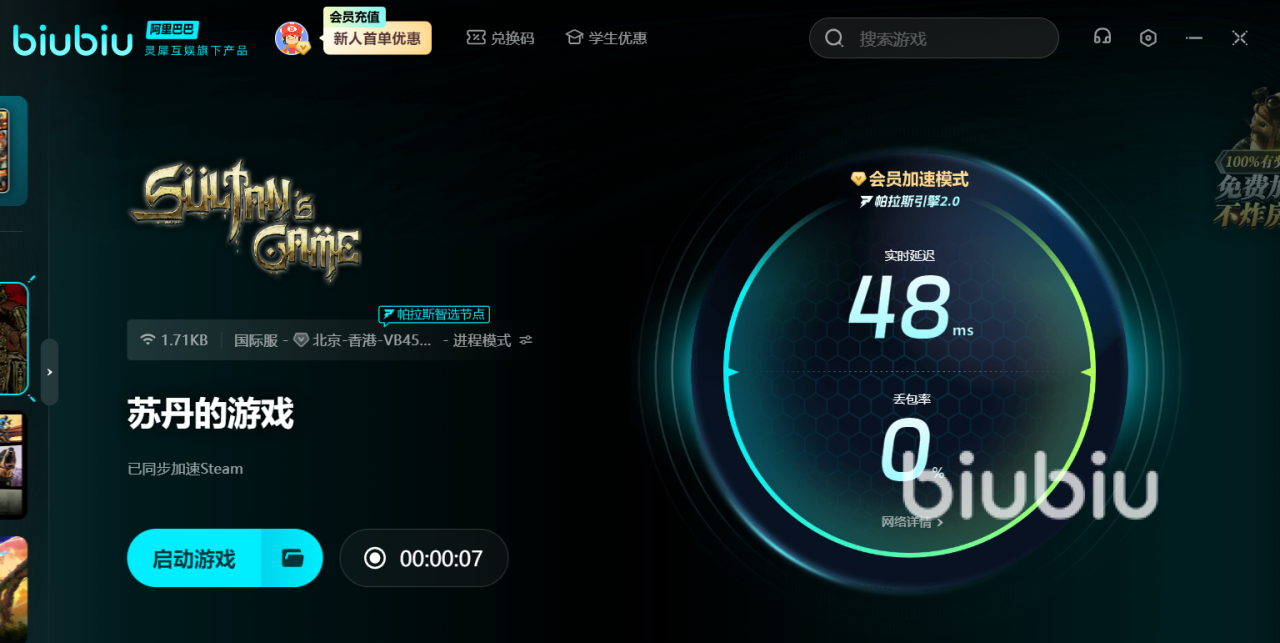Type in the 搜索游戏 search field
The width and height of the screenshot is (1280, 643).
click(950, 38)
